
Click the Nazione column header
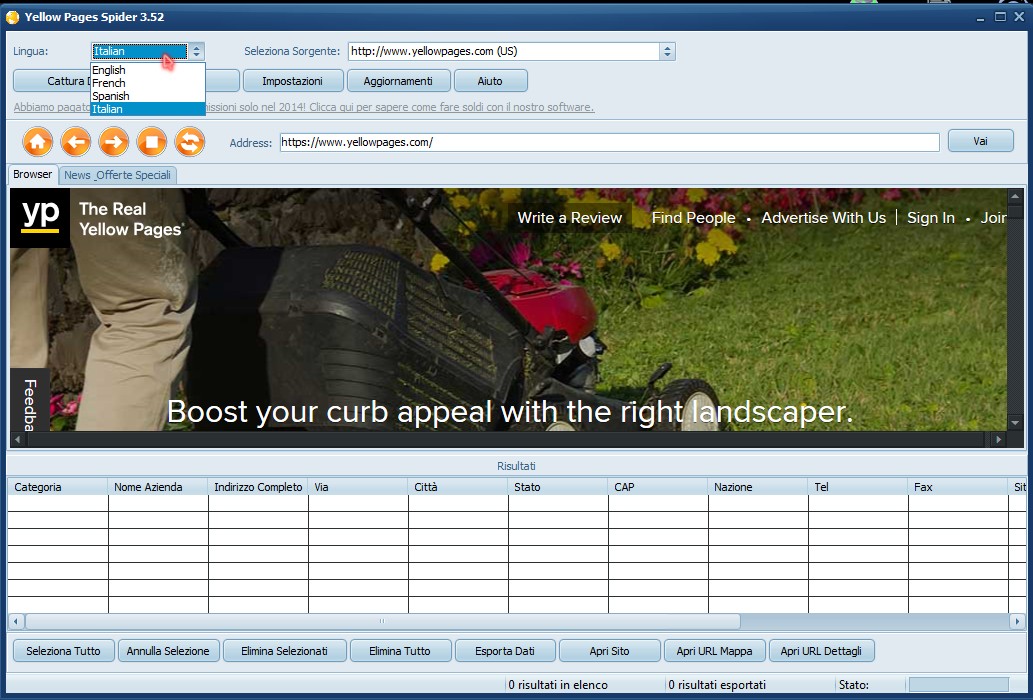coord(758,487)
